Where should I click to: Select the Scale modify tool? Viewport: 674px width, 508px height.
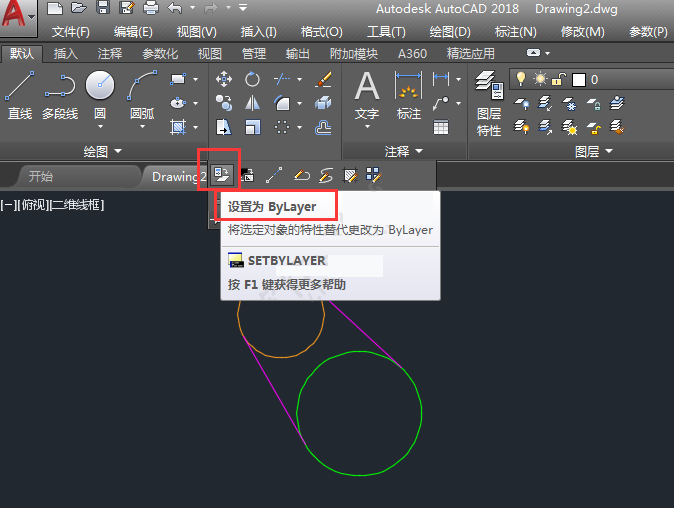pyautogui.click(x=252, y=127)
